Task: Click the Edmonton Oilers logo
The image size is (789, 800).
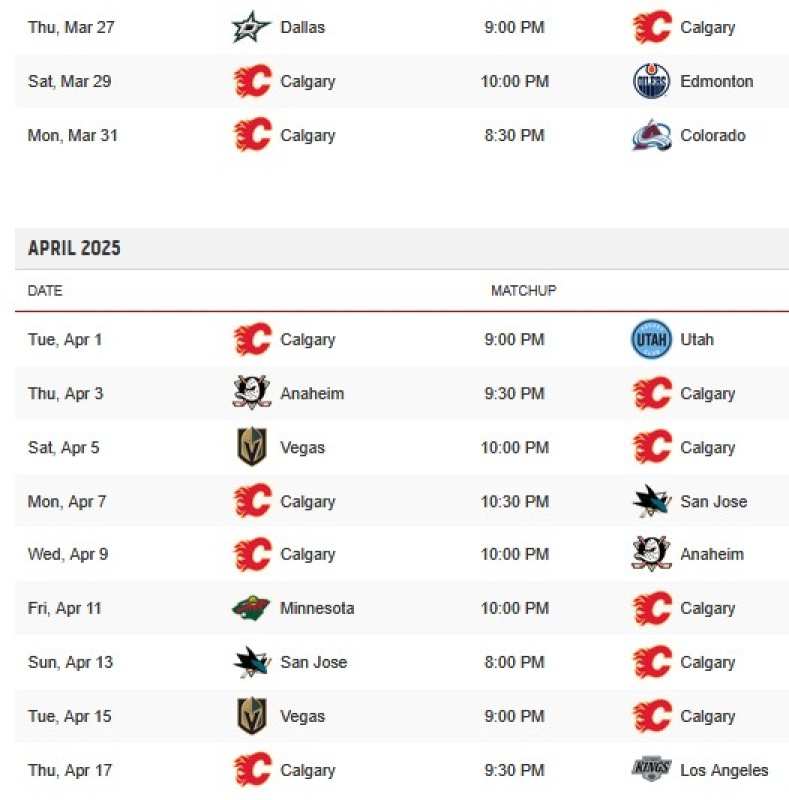Action: coord(651,81)
